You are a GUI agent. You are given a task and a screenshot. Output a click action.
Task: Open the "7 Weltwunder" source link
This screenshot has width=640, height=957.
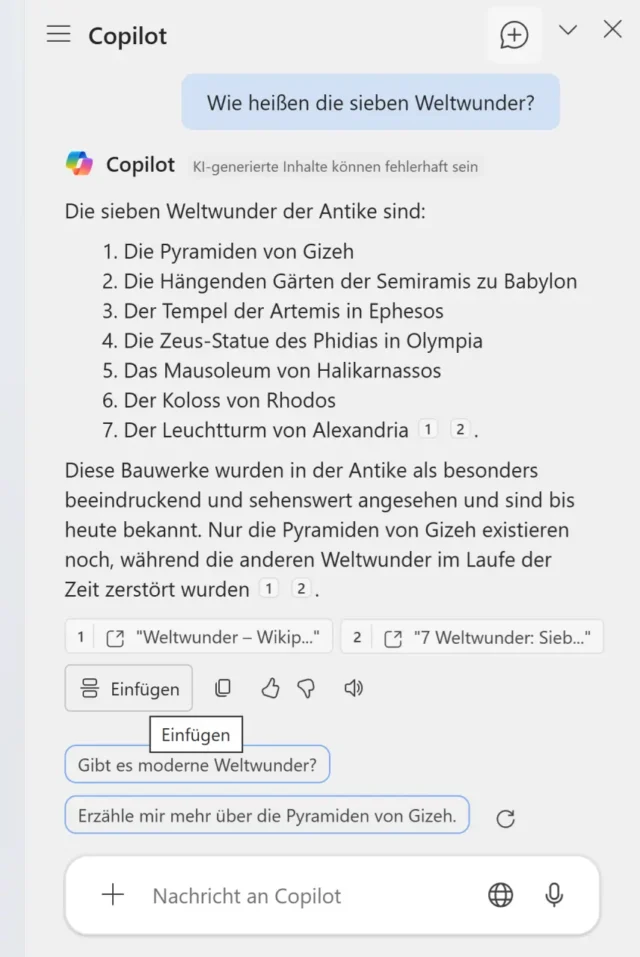pos(472,637)
